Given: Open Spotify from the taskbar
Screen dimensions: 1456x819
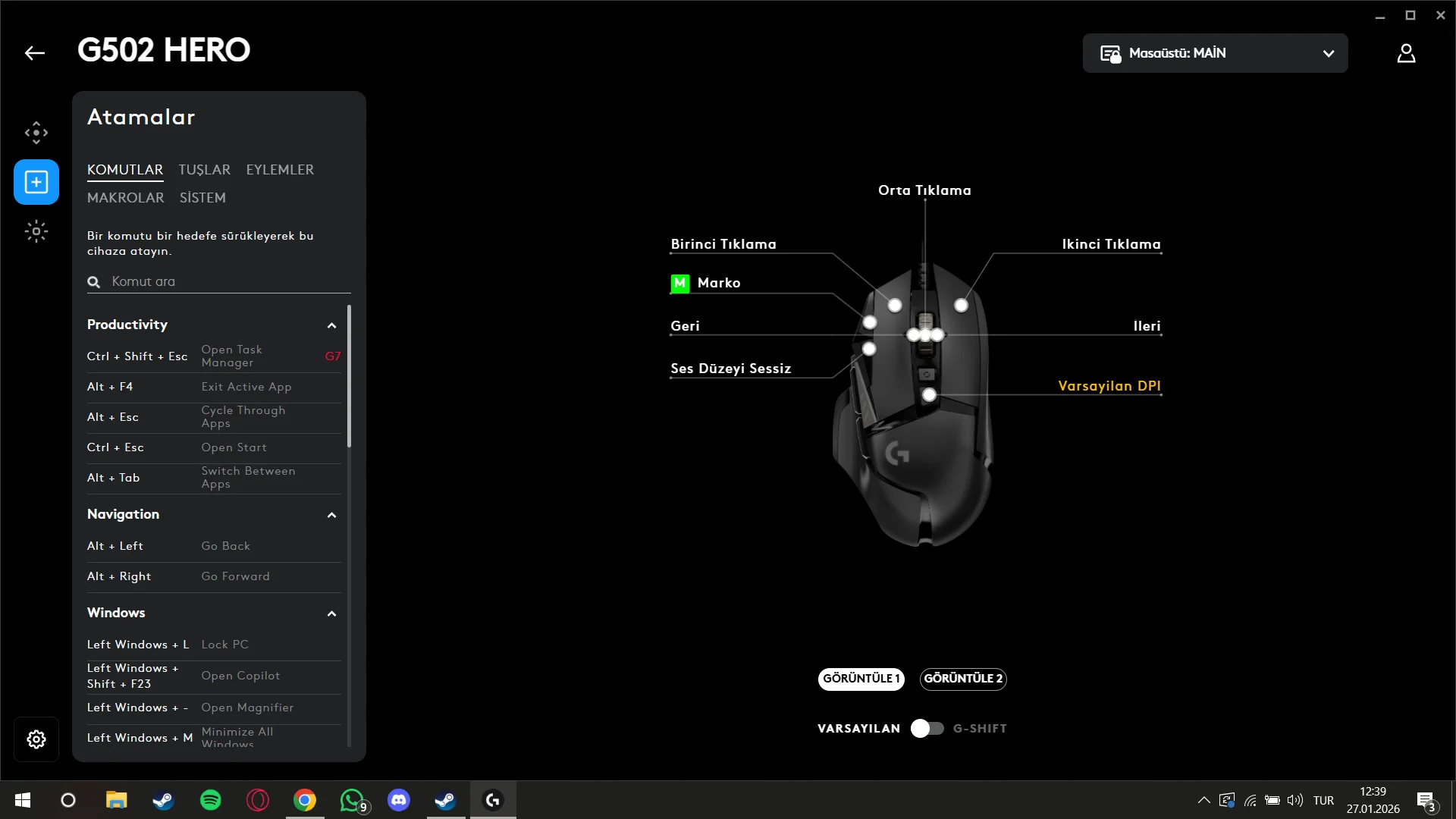Looking at the screenshot, I should pyautogui.click(x=210, y=800).
